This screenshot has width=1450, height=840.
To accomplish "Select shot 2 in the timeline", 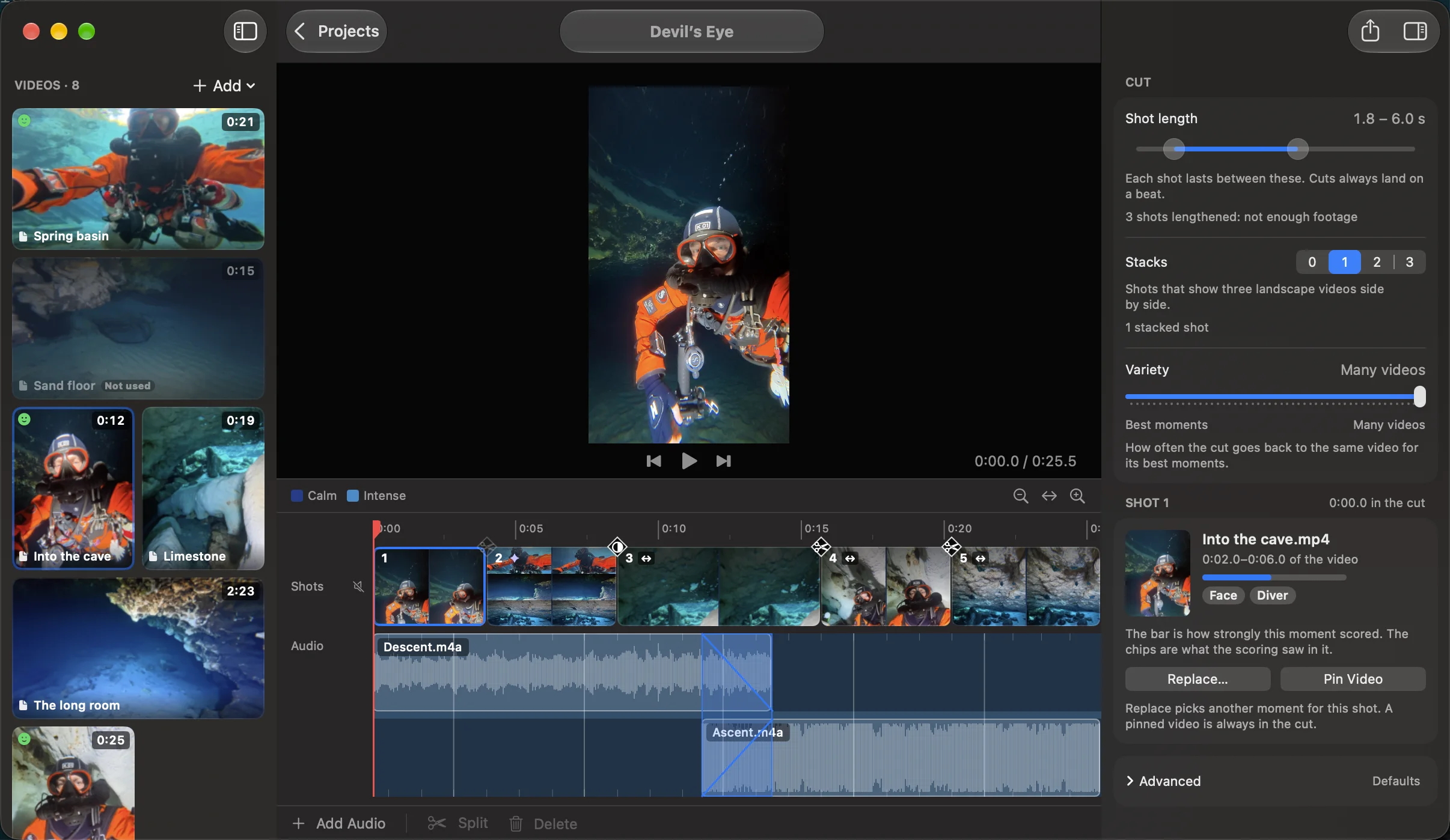I will tap(551, 586).
